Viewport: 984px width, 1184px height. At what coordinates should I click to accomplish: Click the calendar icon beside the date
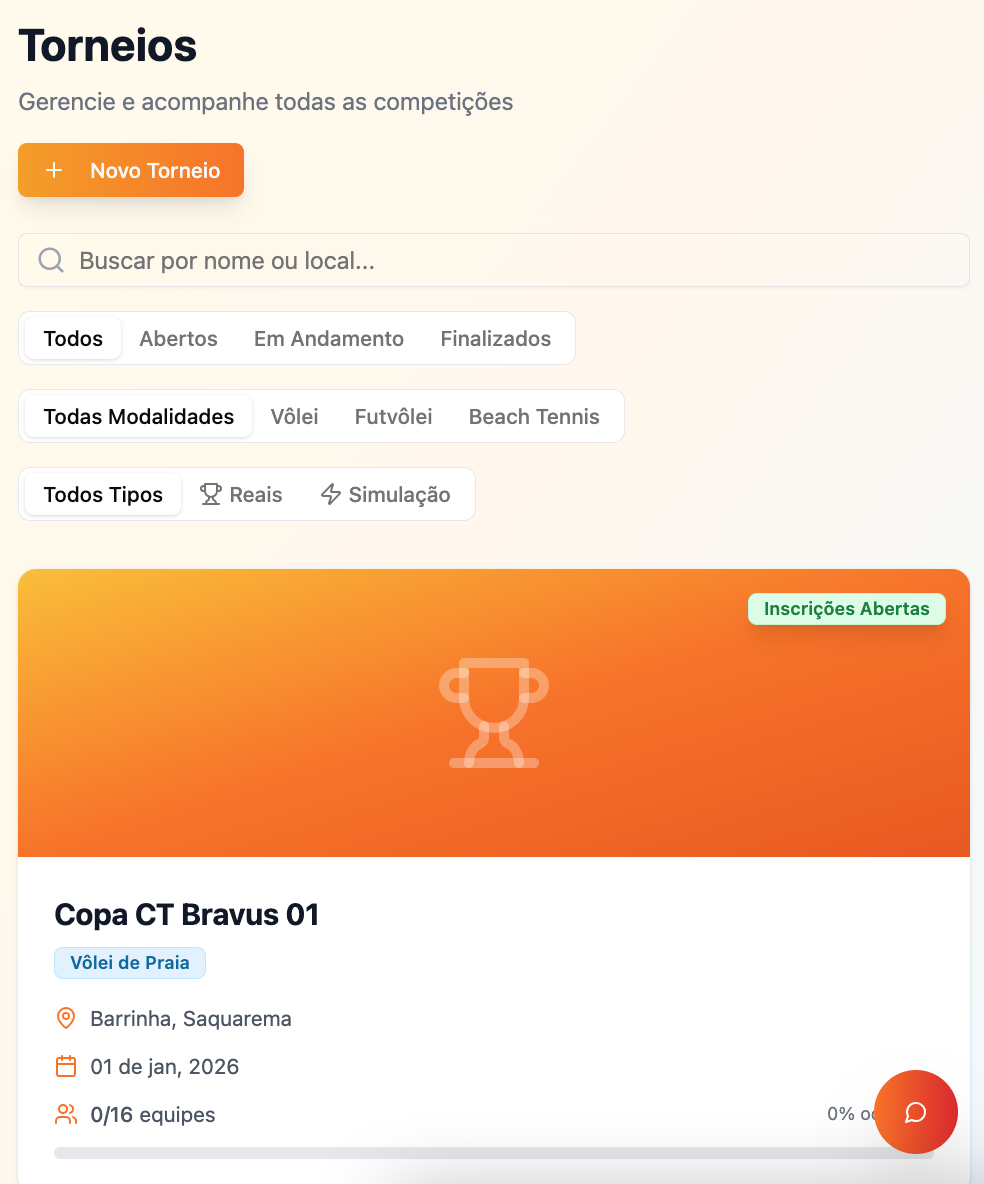(66, 1067)
